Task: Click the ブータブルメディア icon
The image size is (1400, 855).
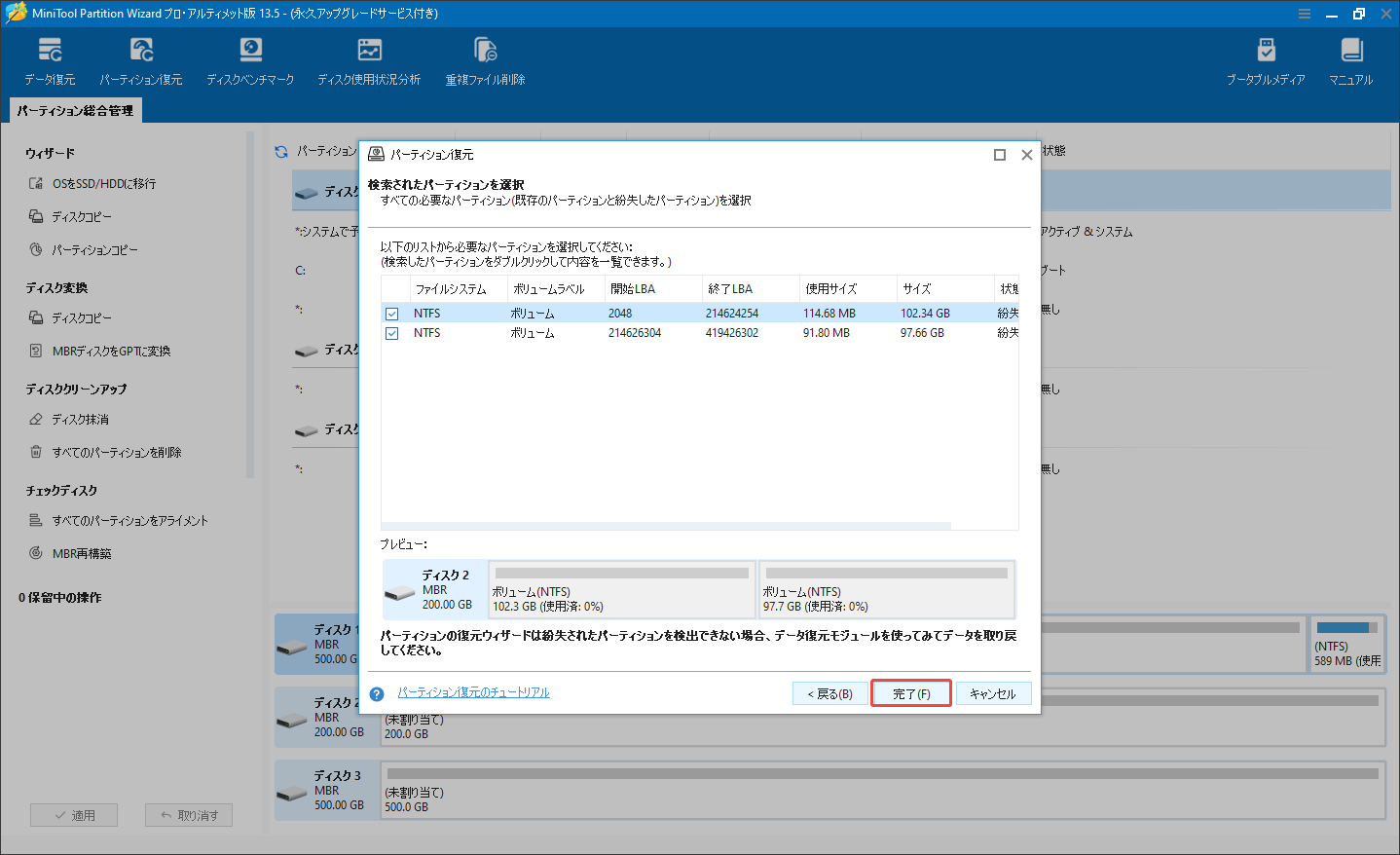Action: tap(1267, 58)
